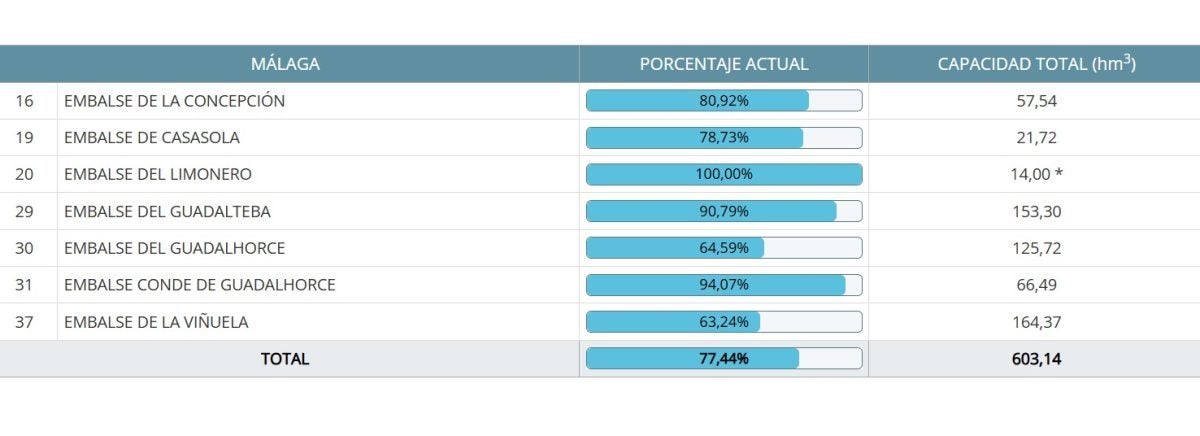Viewport: 1200px width, 436px height.
Task: Click the Embalse del Limonero name
Action: [158, 174]
